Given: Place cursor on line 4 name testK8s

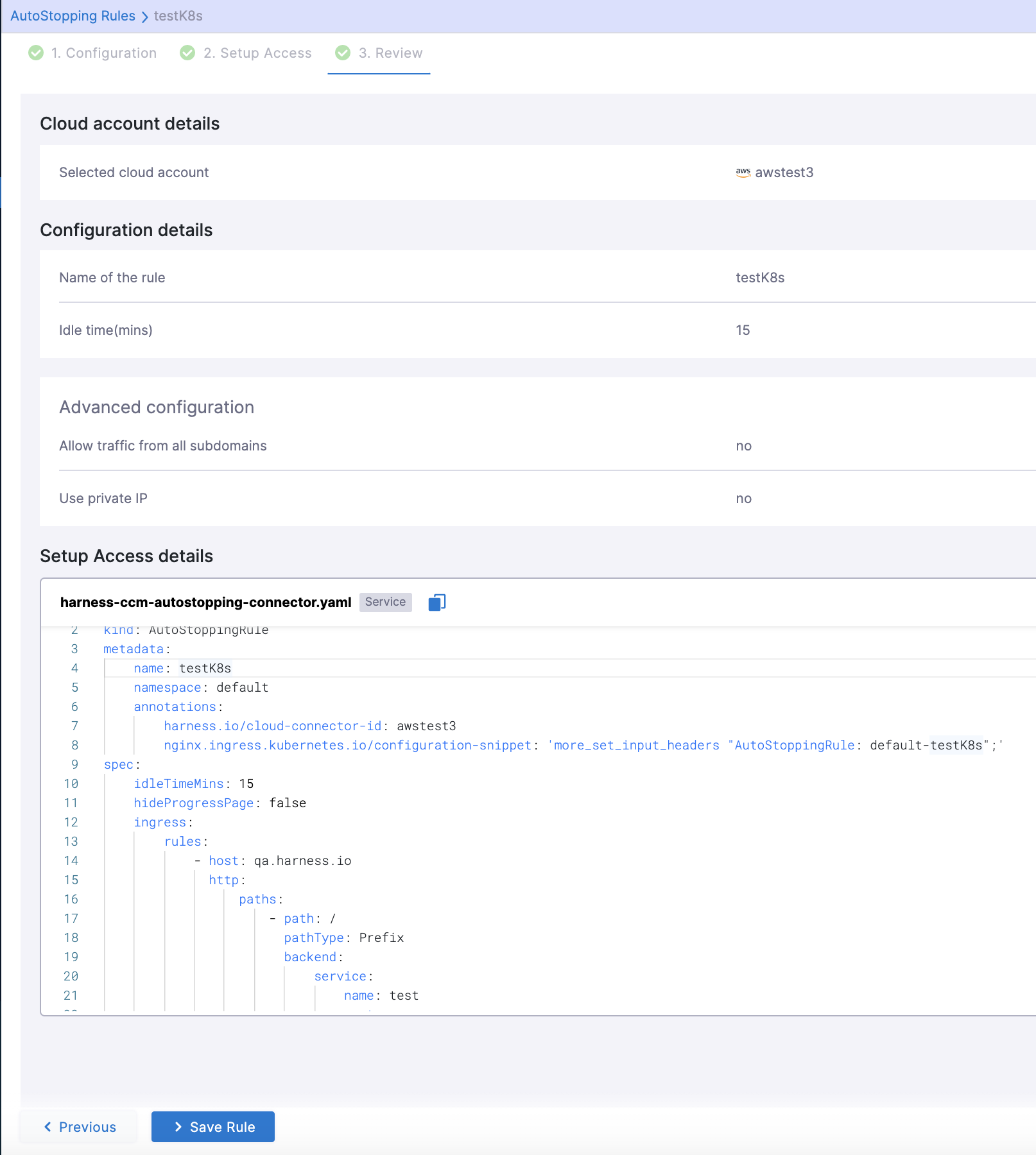Looking at the screenshot, I should tap(205, 669).
